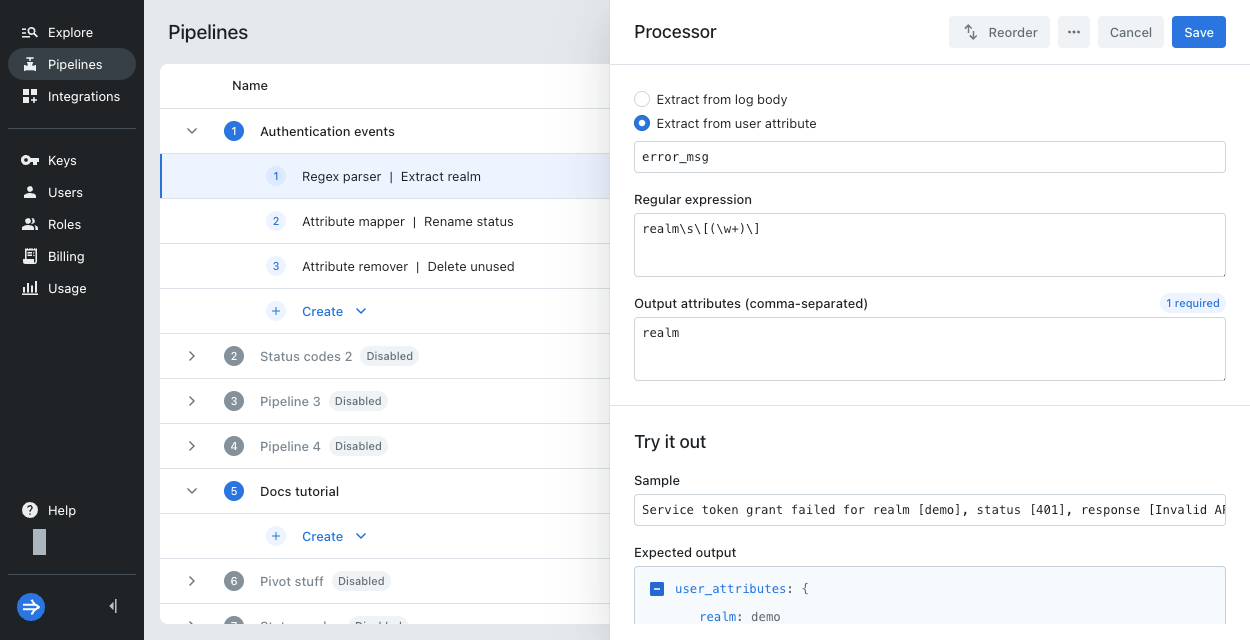The image size is (1250, 640).
Task: Open Integrations via its grid icon
Action: click(29, 96)
